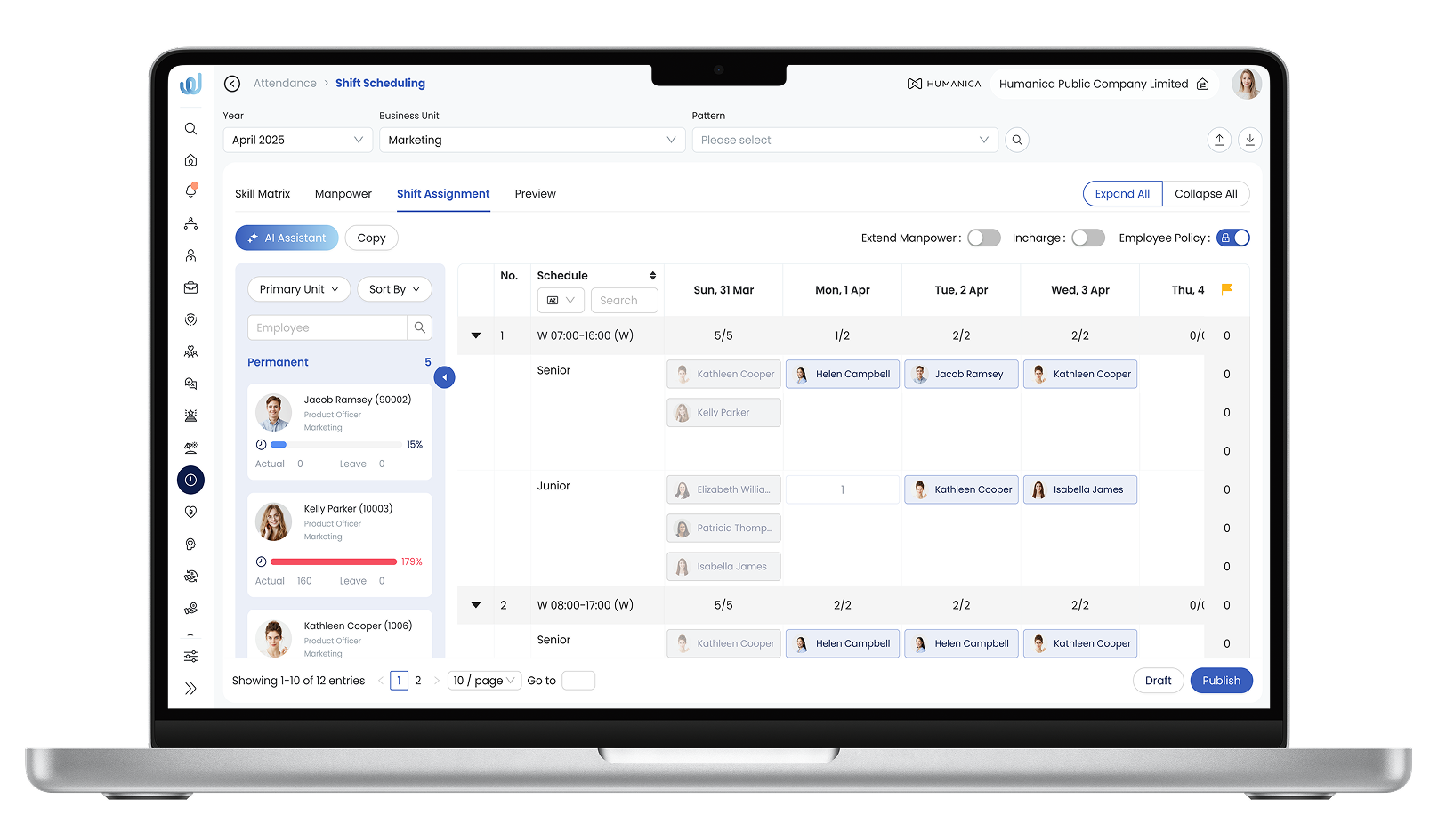
Task: Switch to the Manpower tab
Action: pyautogui.click(x=343, y=194)
